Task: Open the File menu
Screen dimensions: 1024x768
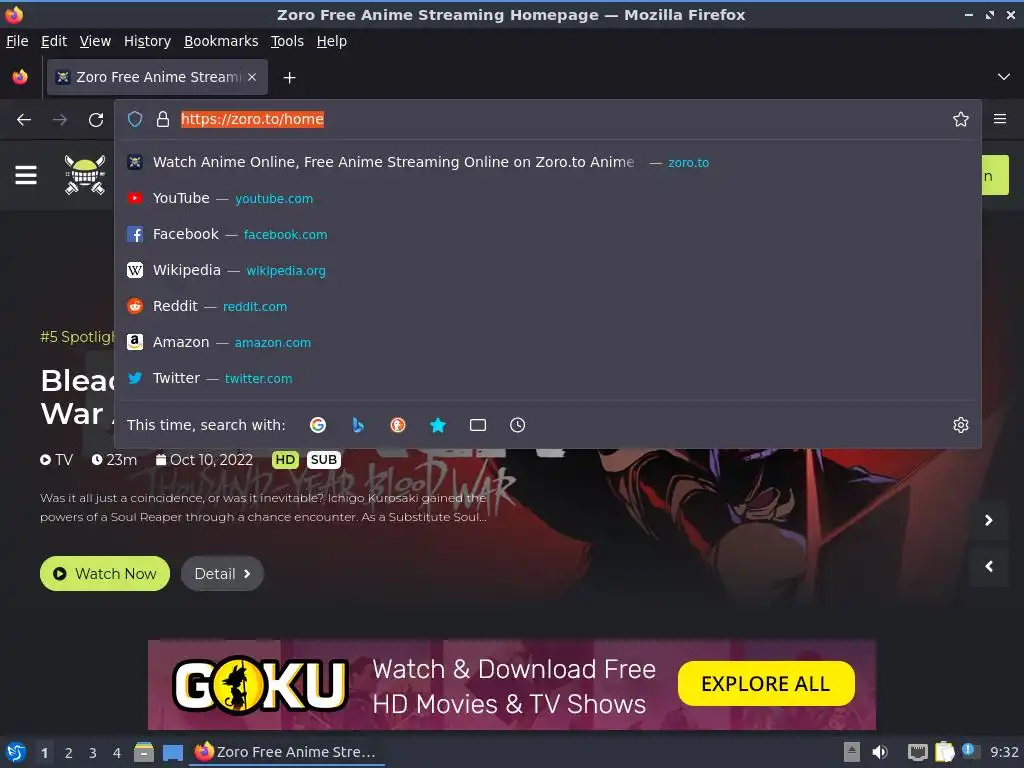Action: pos(17,41)
